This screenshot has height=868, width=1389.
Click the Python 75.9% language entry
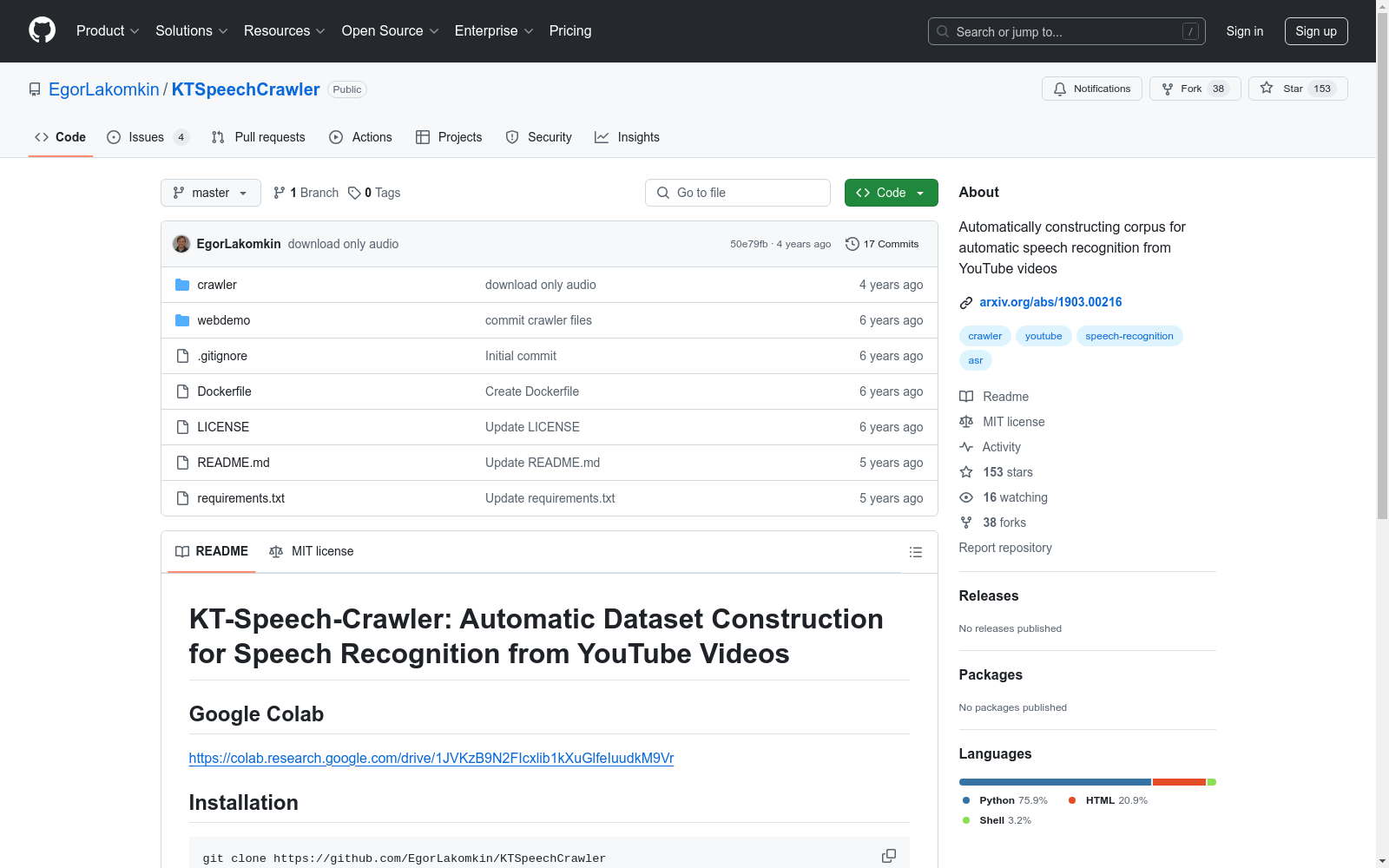point(1005,800)
